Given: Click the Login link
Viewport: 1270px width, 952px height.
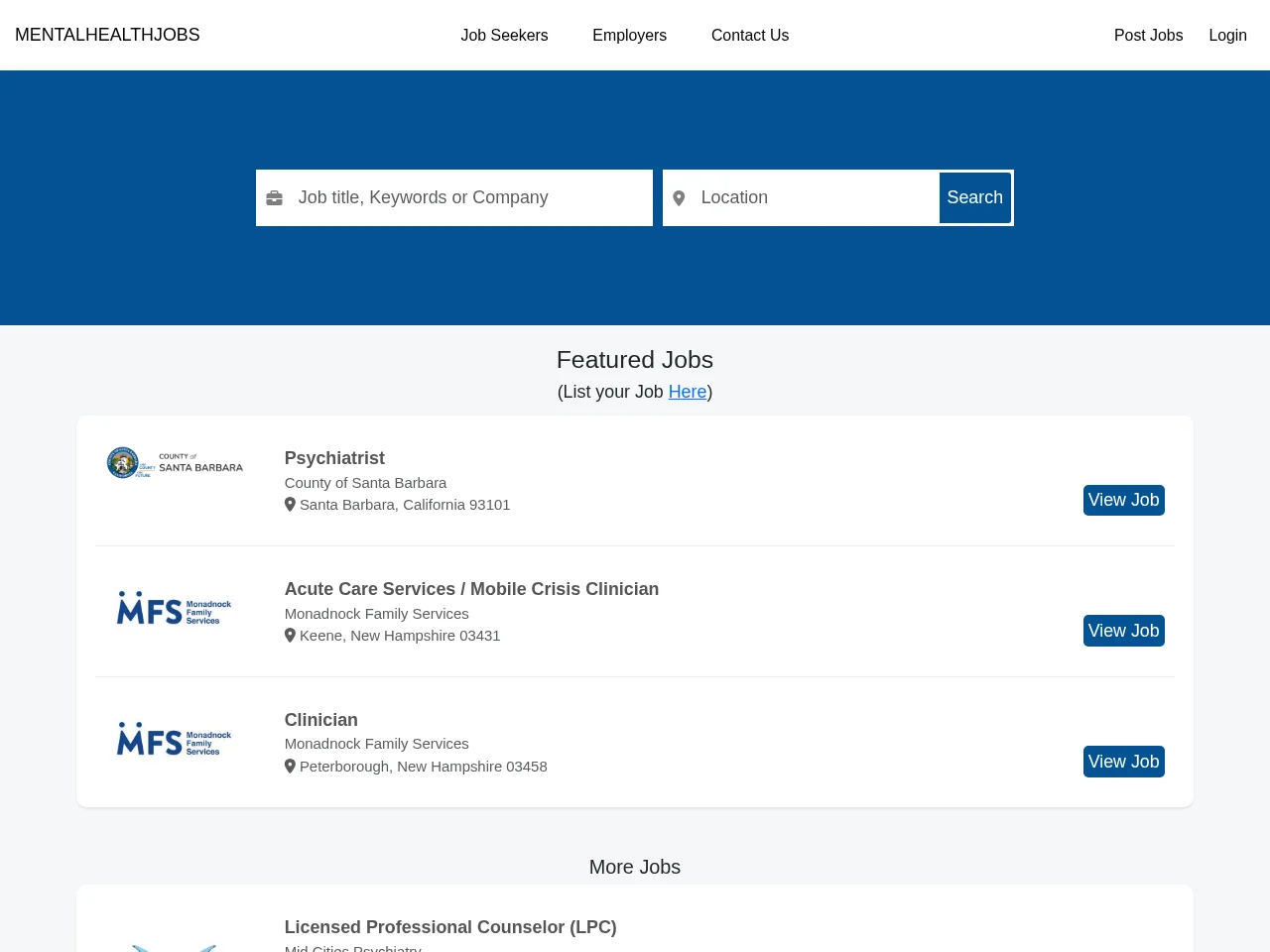Looking at the screenshot, I should click(1227, 36).
